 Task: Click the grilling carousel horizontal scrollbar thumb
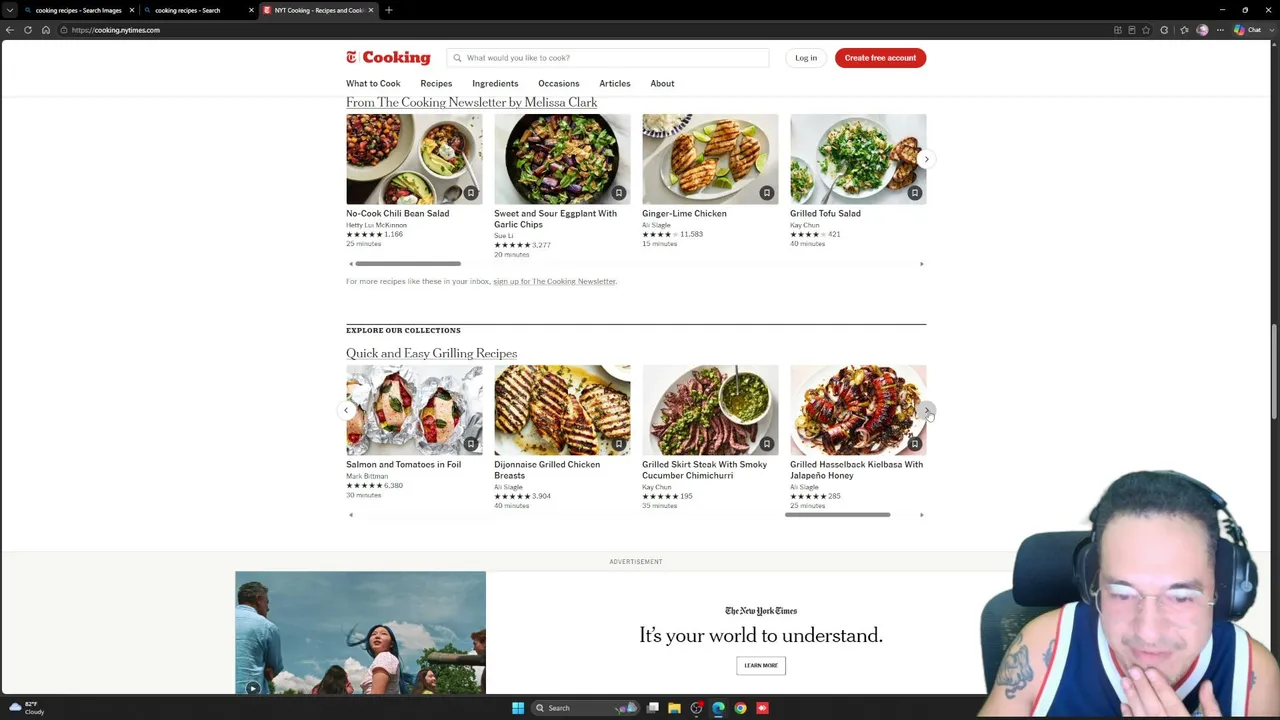[x=838, y=515]
